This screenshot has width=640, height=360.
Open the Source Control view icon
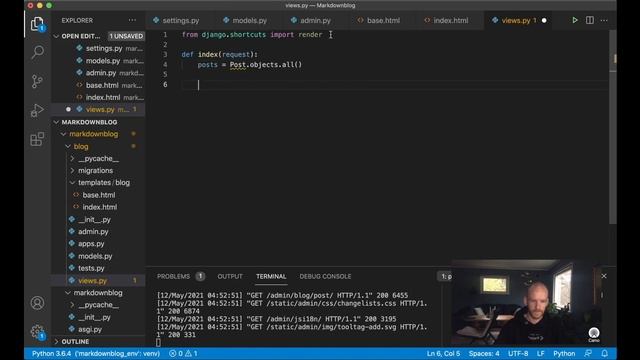click(x=37, y=81)
